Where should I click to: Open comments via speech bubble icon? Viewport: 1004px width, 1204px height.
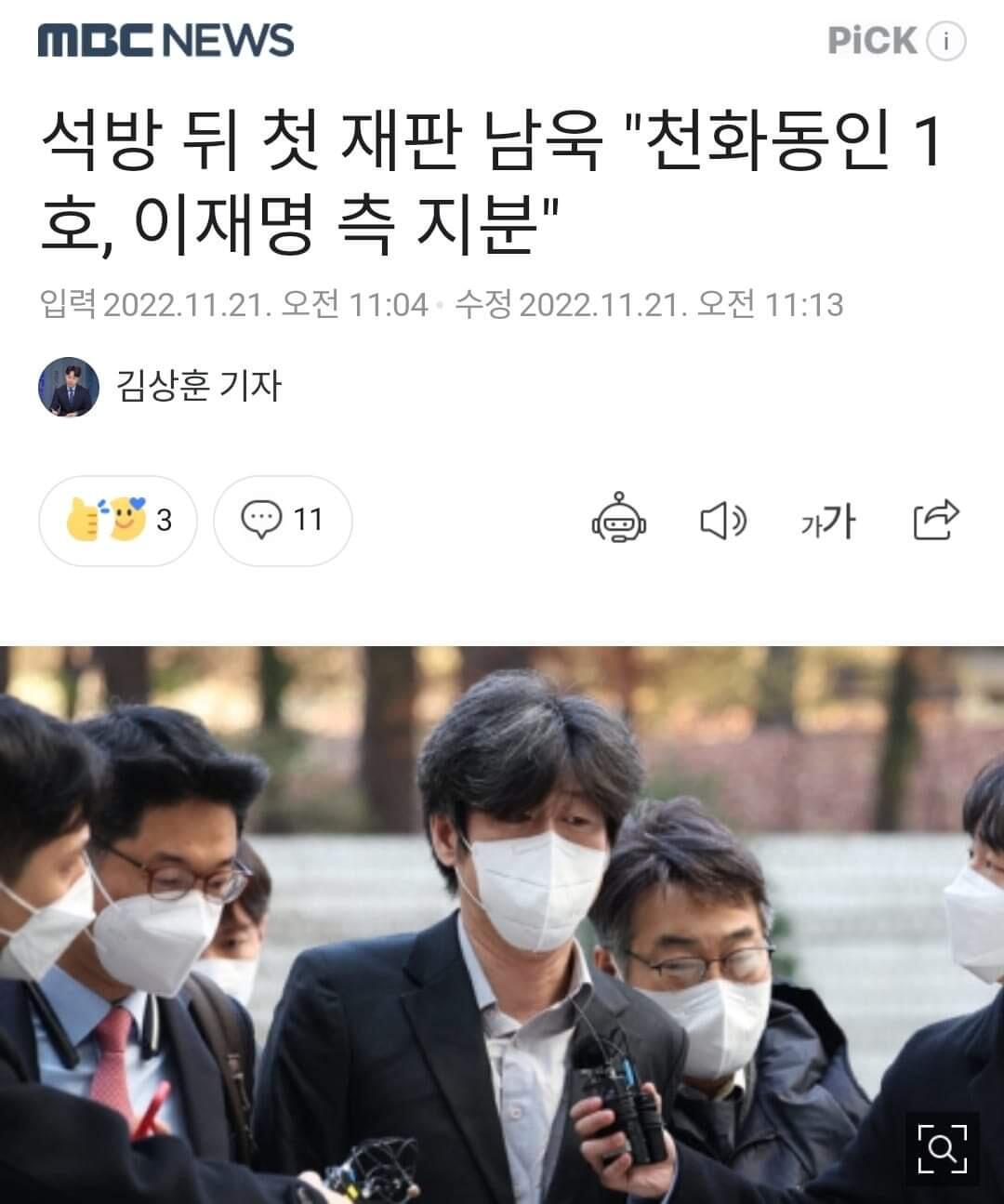260,520
